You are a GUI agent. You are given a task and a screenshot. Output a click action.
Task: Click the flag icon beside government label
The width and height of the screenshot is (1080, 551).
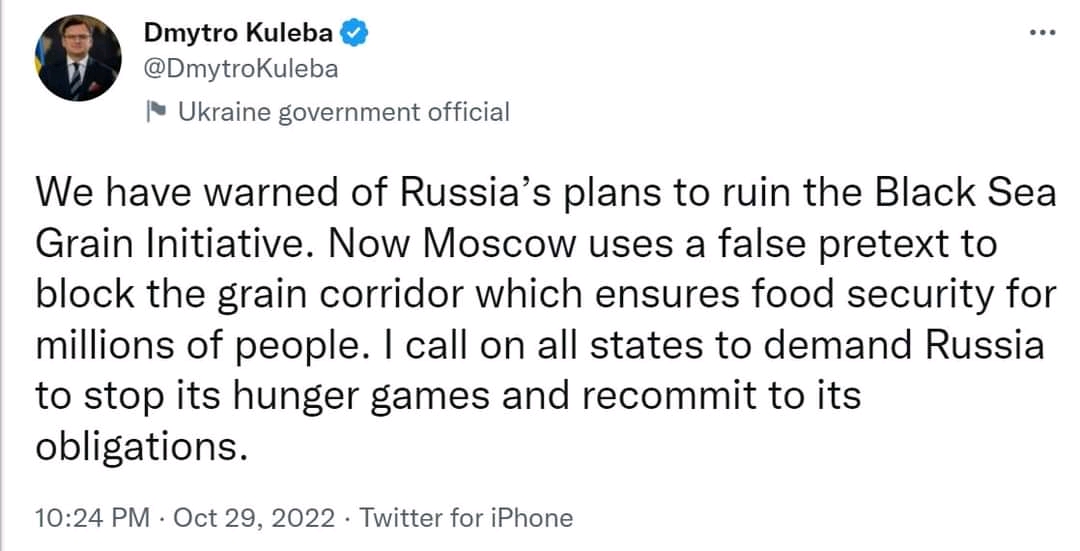coord(156,111)
